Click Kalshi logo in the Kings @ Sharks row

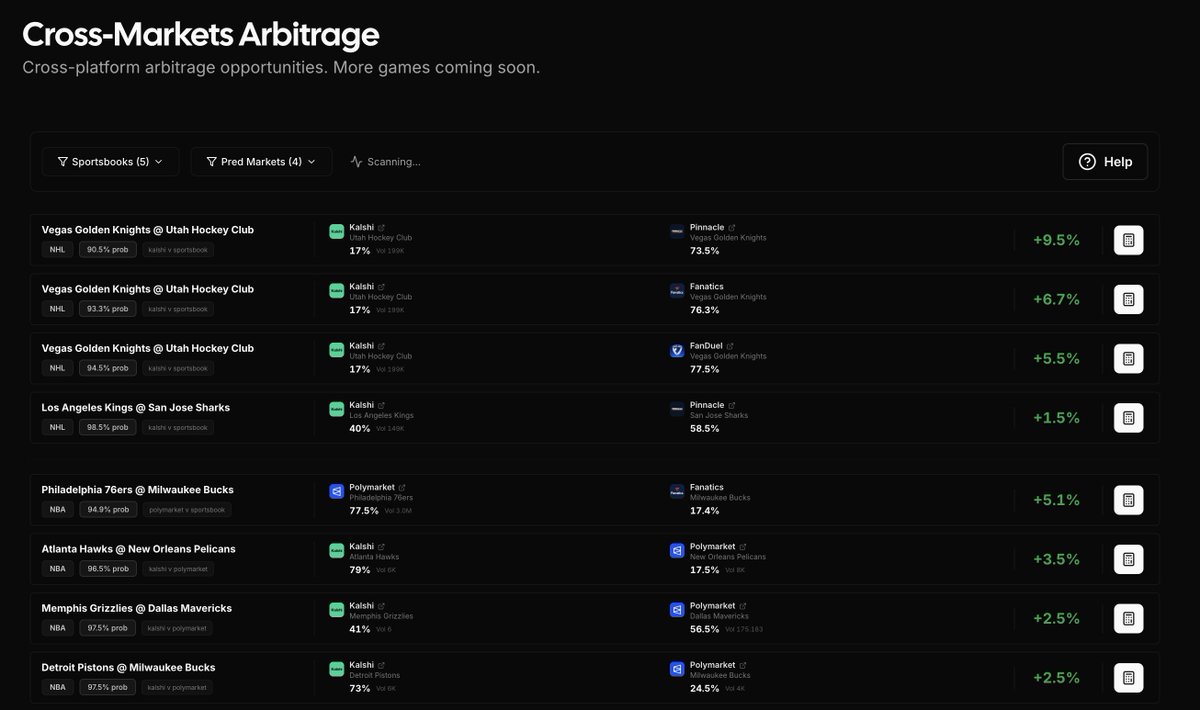tap(336, 410)
